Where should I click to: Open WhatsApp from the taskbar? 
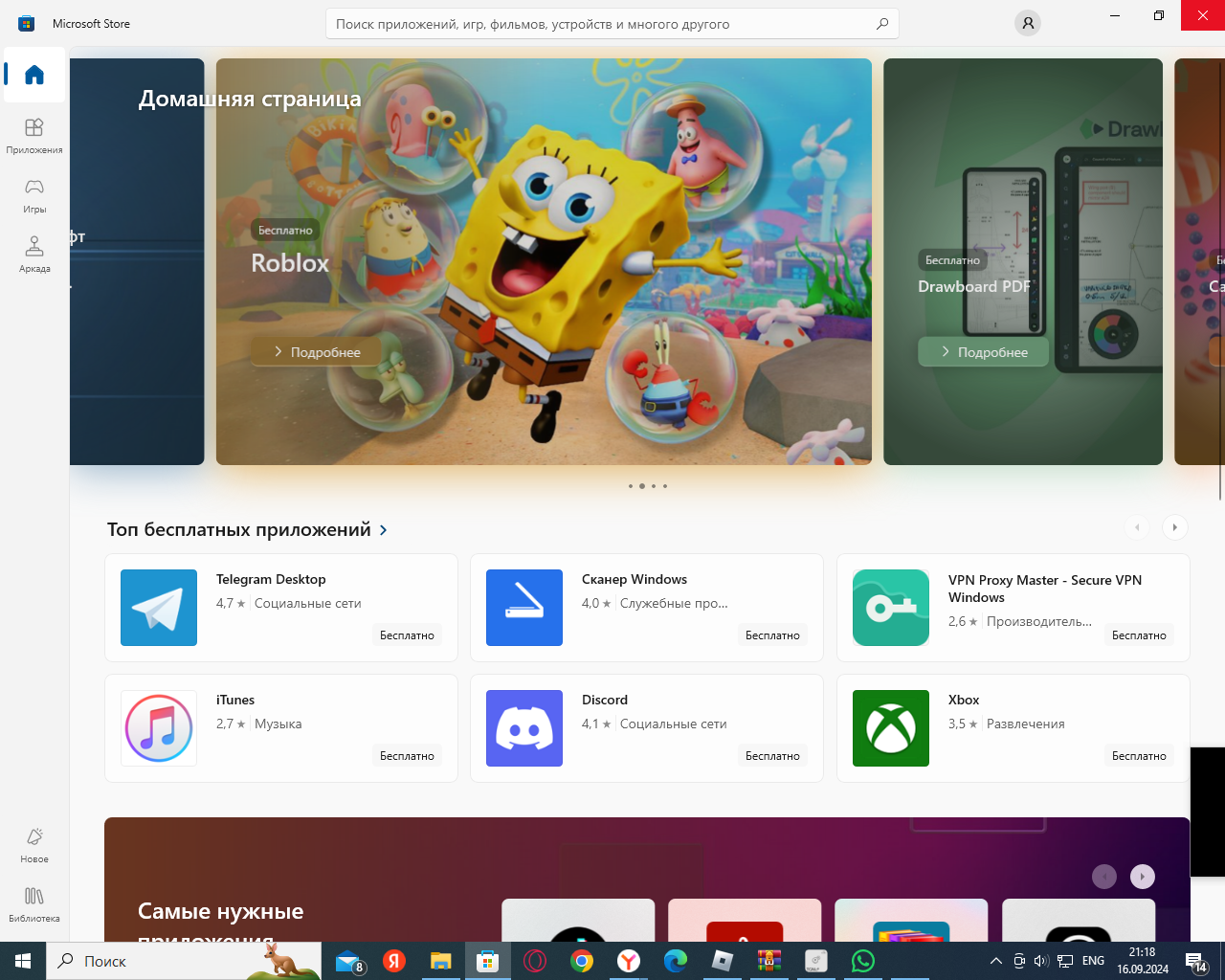click(862, 961)
